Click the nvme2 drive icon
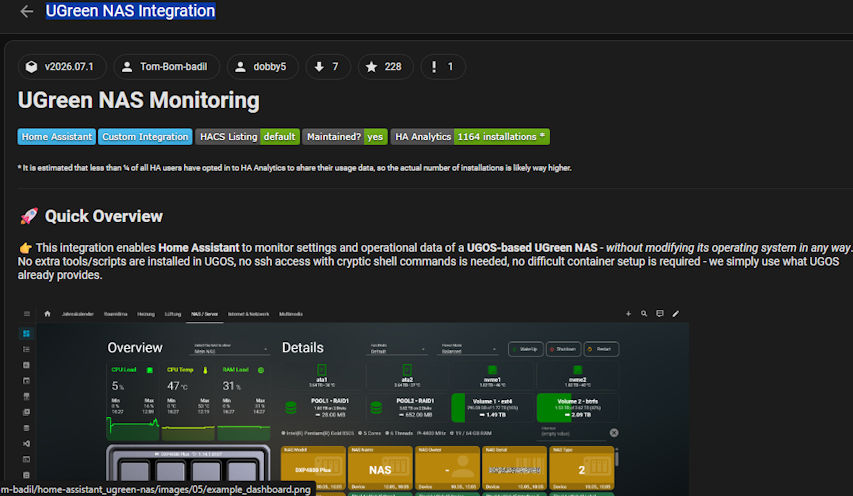 (x=578, y=370)
